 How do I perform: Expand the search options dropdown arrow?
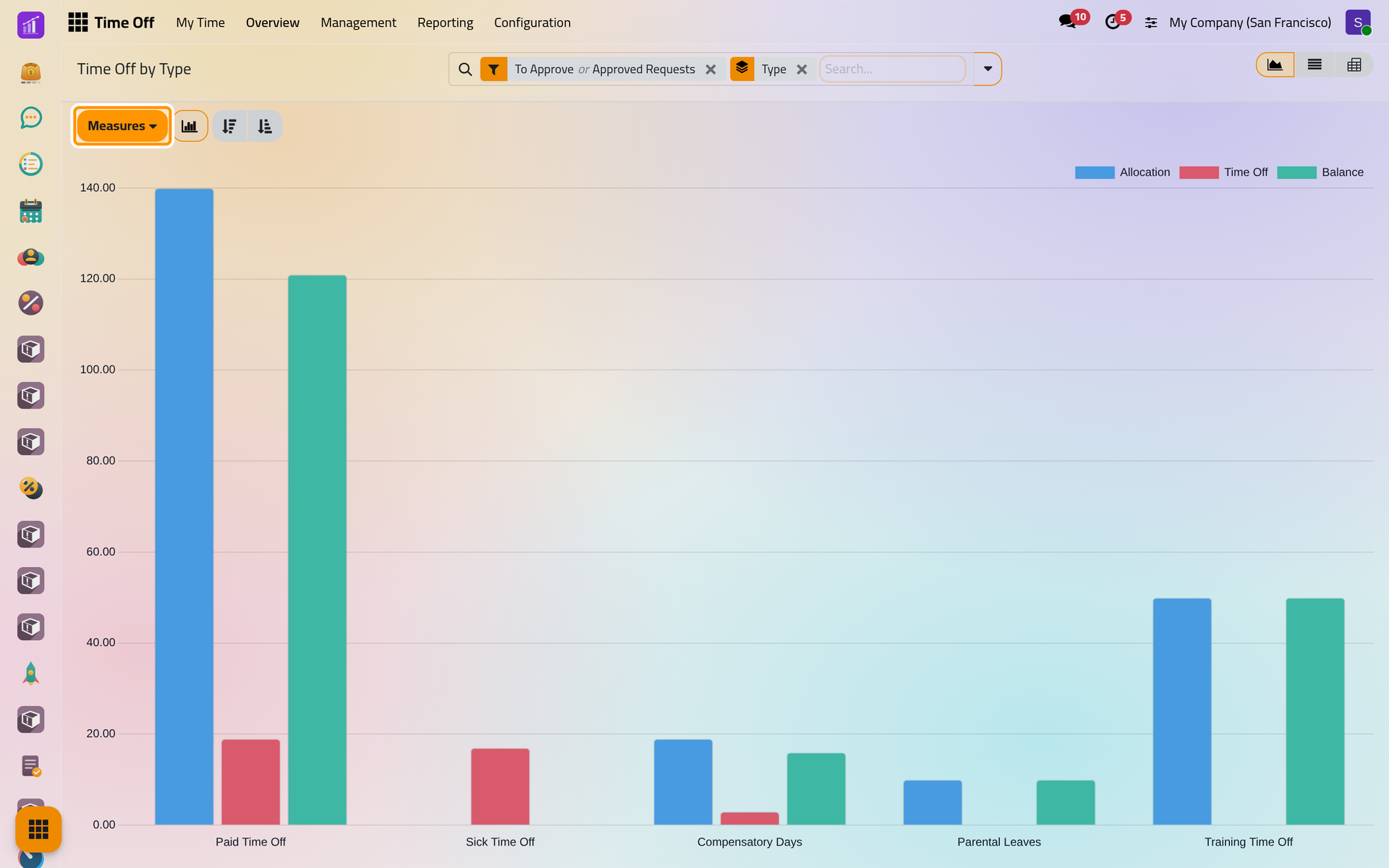987,69
